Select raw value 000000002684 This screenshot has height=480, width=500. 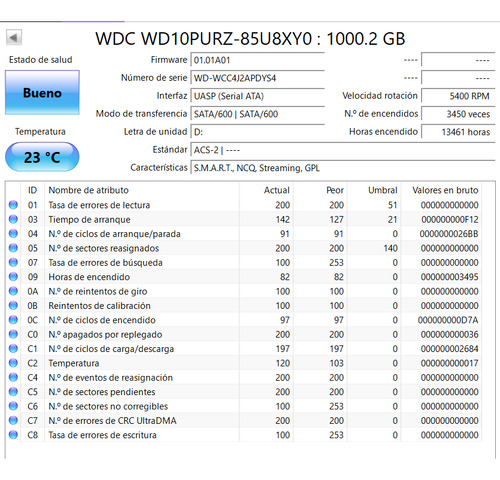[449, 349]
